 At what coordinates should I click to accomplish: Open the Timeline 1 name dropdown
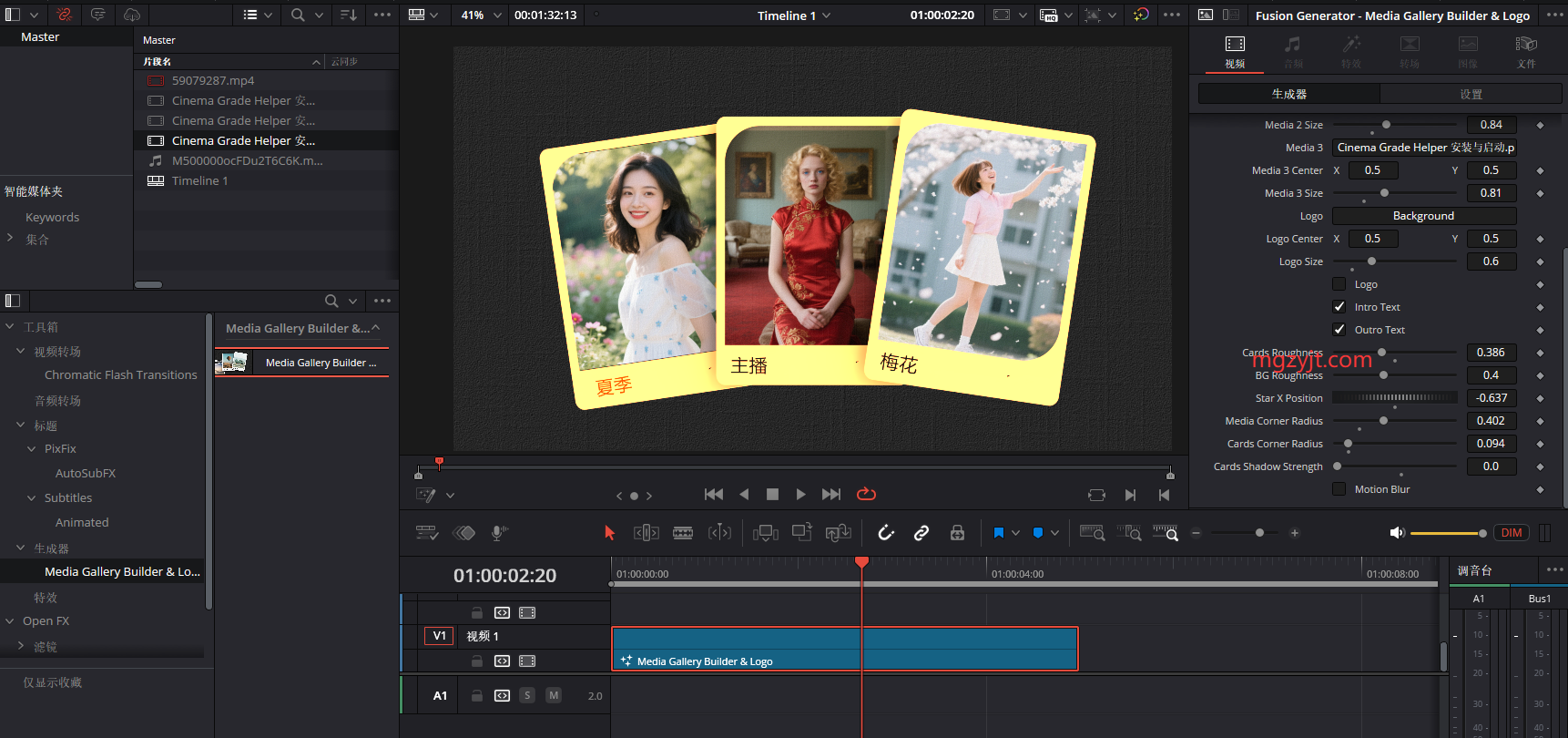coord(827,15)
